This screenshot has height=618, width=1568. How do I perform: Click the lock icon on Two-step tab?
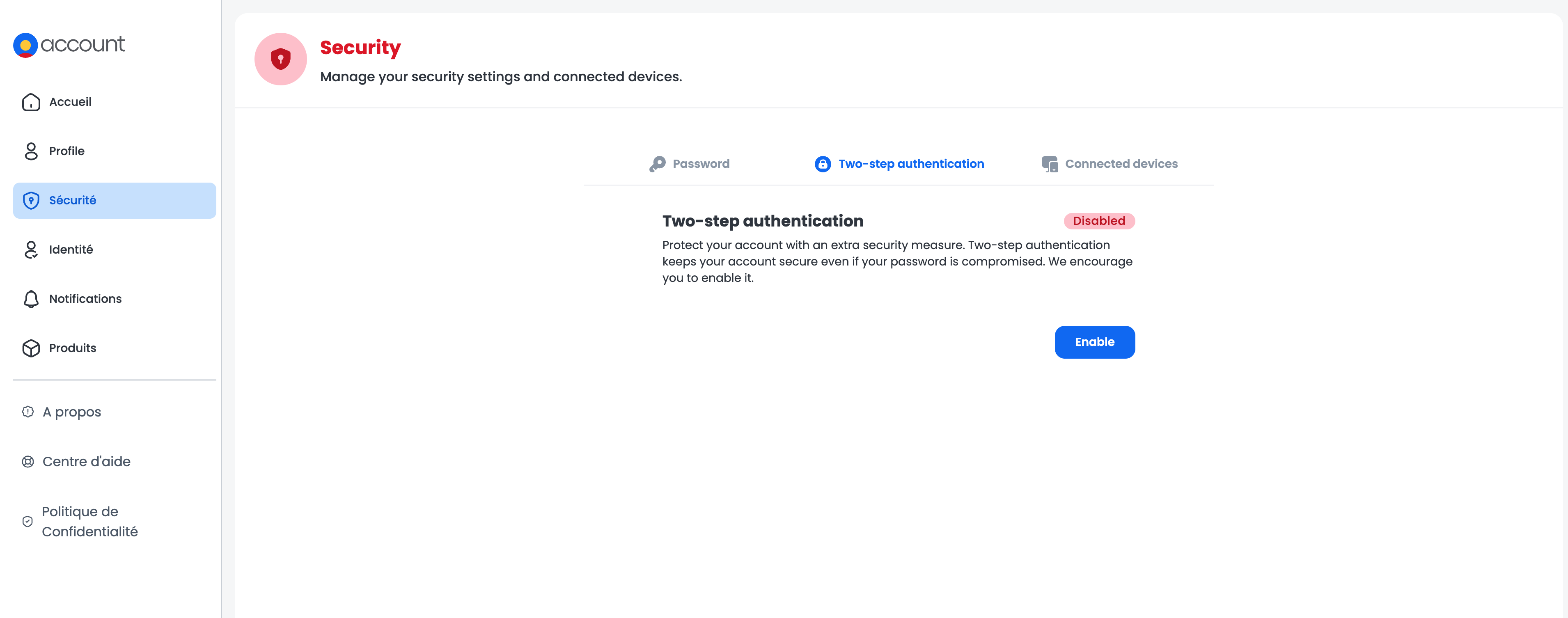tap(822, 164)
